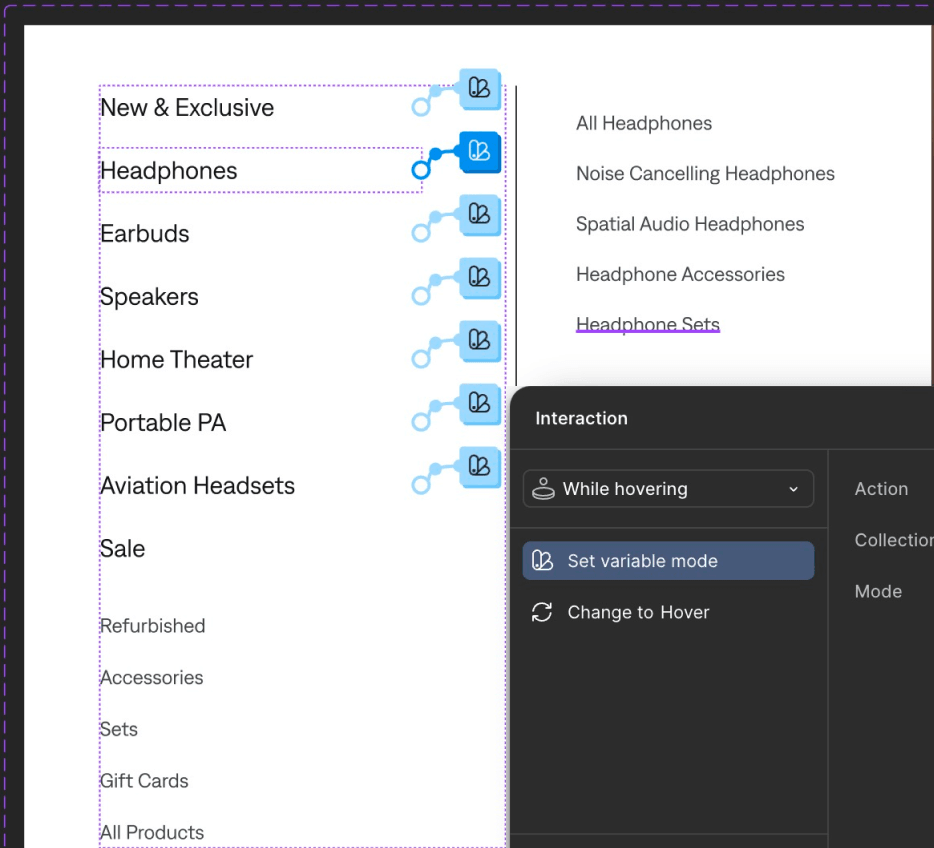Click the Mode label in interaction panel

click(879, 591)
